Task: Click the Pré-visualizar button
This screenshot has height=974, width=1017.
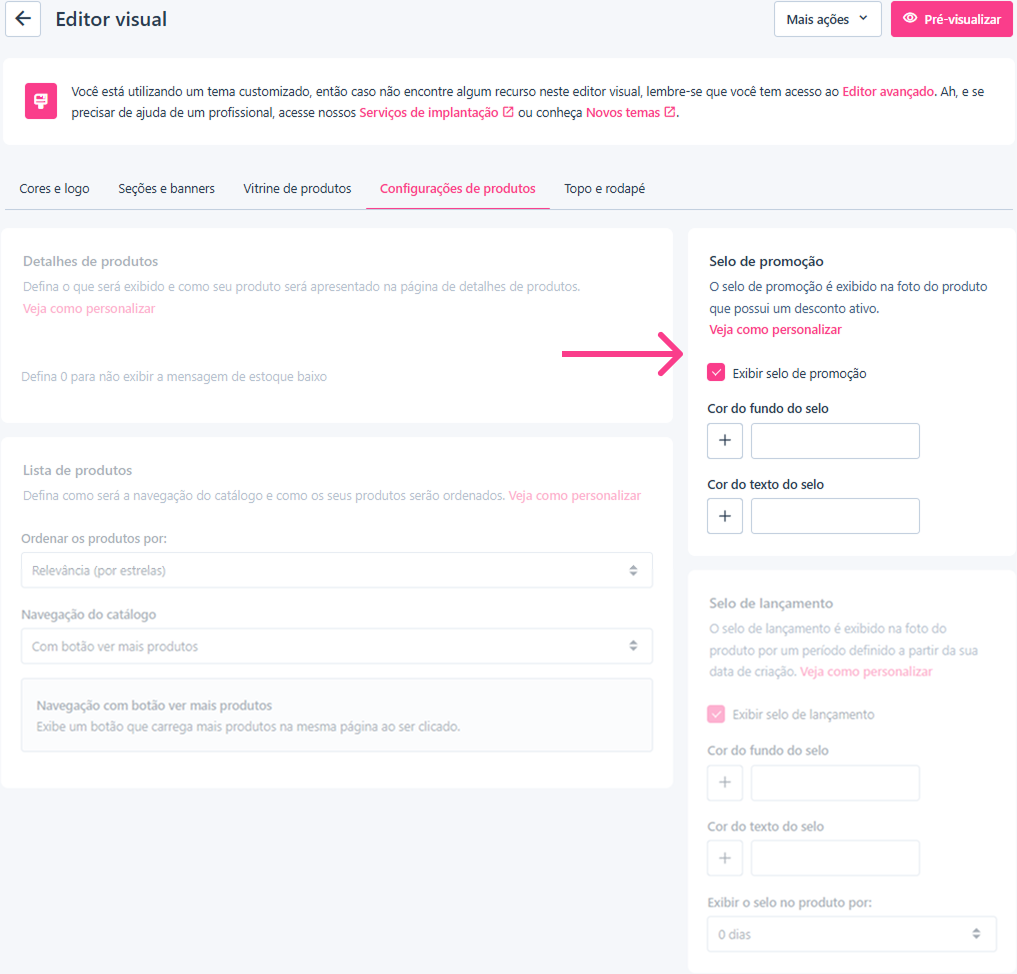Action: pos(951,19)
